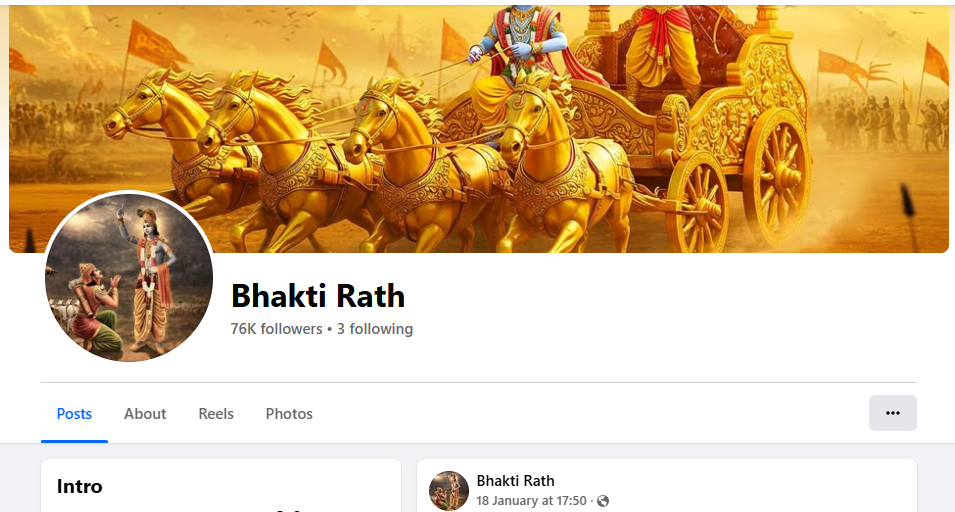This screenshot has width=955, height=512.
Task: Click the globe public audience icon
Action: [603, 501]
